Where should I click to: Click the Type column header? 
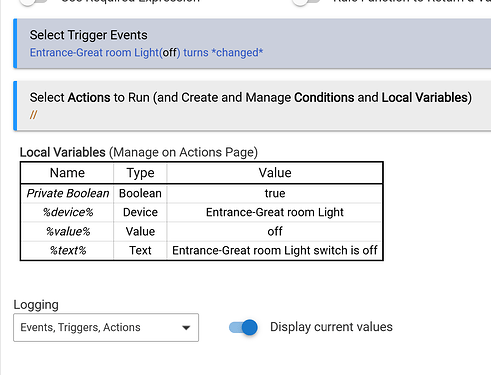(140, 173)
